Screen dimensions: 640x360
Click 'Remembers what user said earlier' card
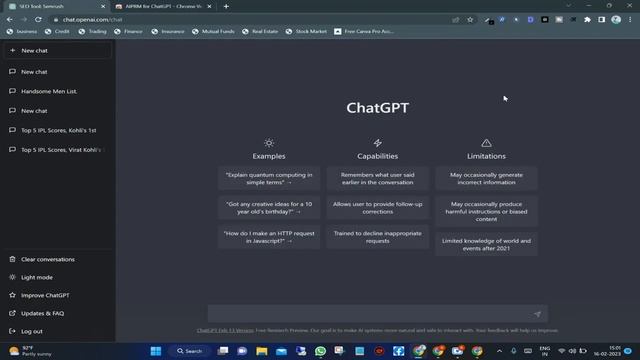[378, 178]
